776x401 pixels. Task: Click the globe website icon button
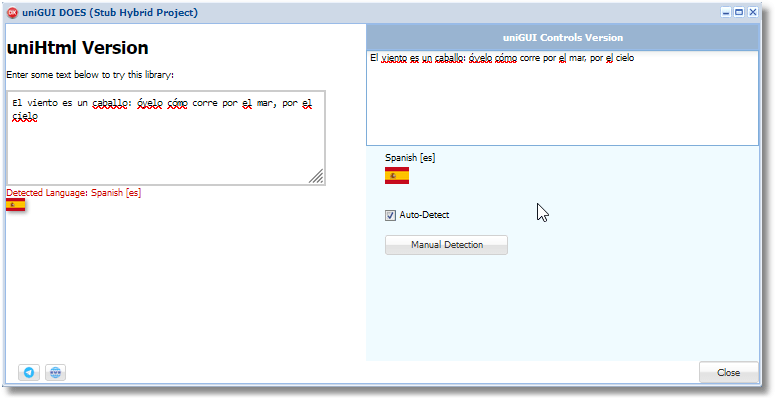click(55, 372)
